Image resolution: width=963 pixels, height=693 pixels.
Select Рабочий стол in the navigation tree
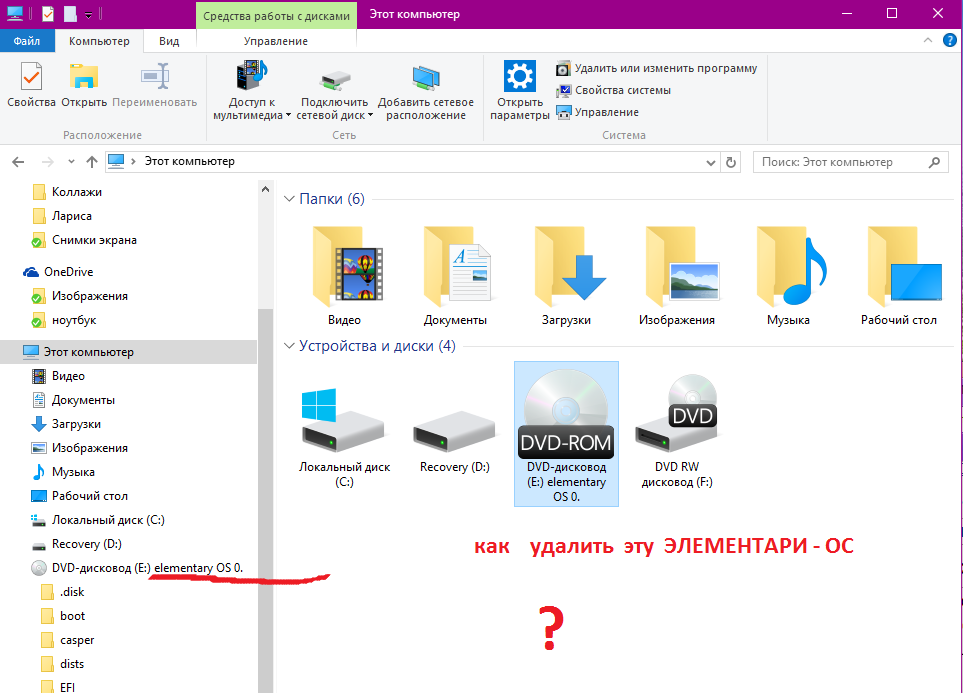(x=89, y=496)
